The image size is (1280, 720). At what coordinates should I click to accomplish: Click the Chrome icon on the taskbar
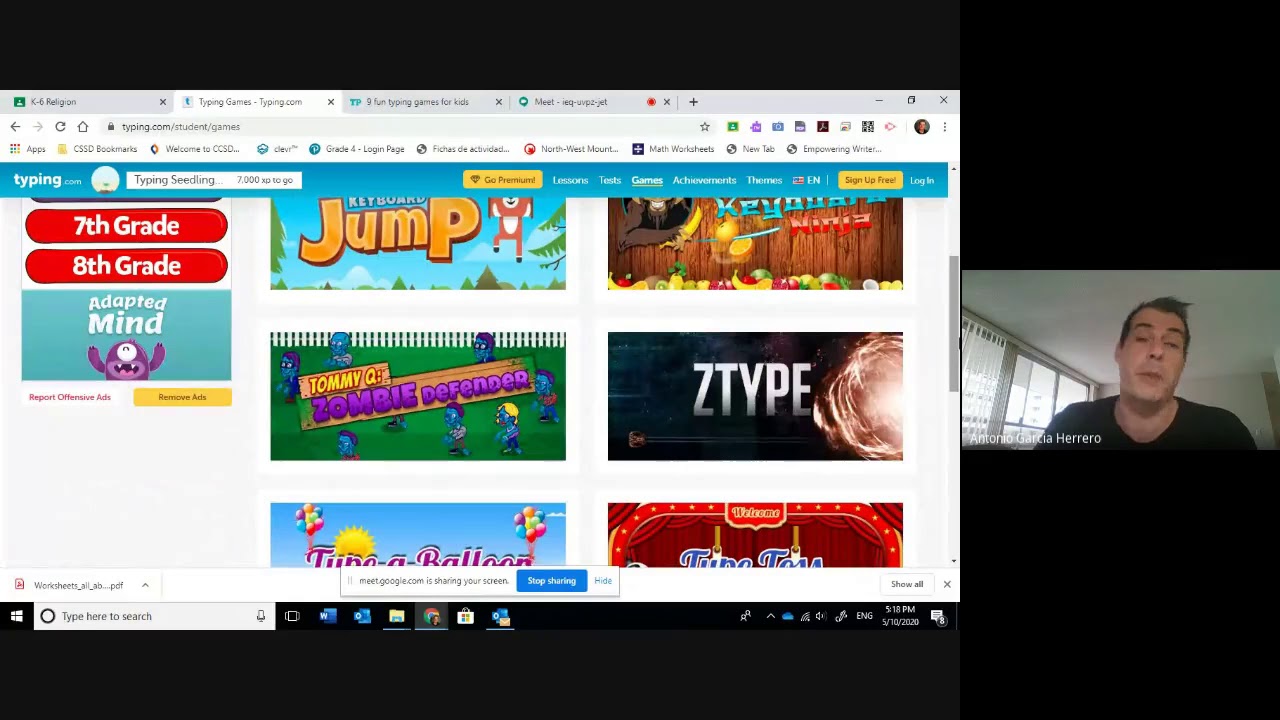[431, 616]
